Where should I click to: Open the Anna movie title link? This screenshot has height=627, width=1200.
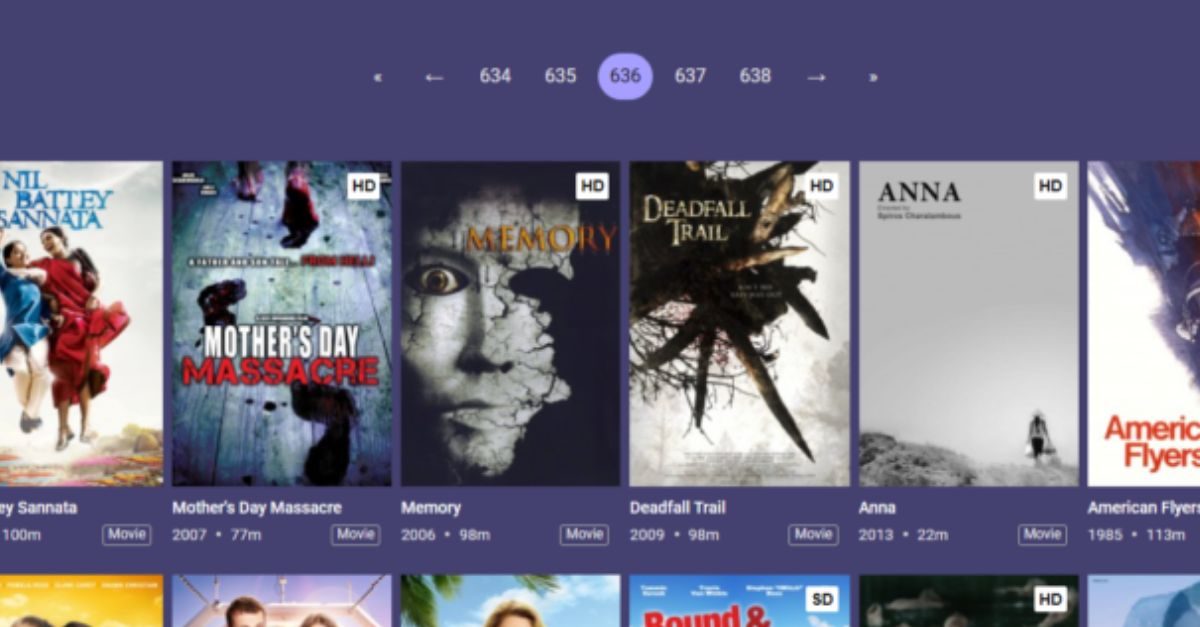click(877, 507)
